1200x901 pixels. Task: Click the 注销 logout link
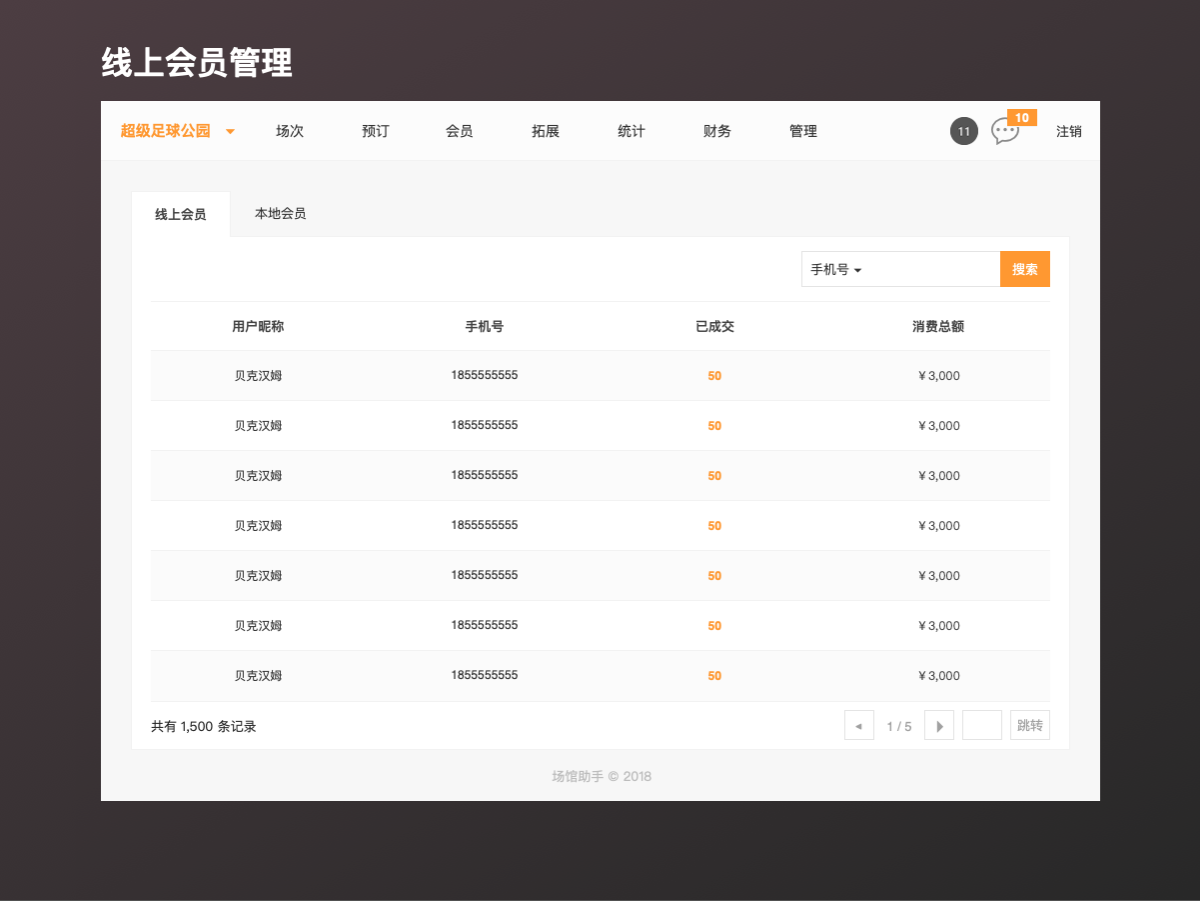(1069, 131)
